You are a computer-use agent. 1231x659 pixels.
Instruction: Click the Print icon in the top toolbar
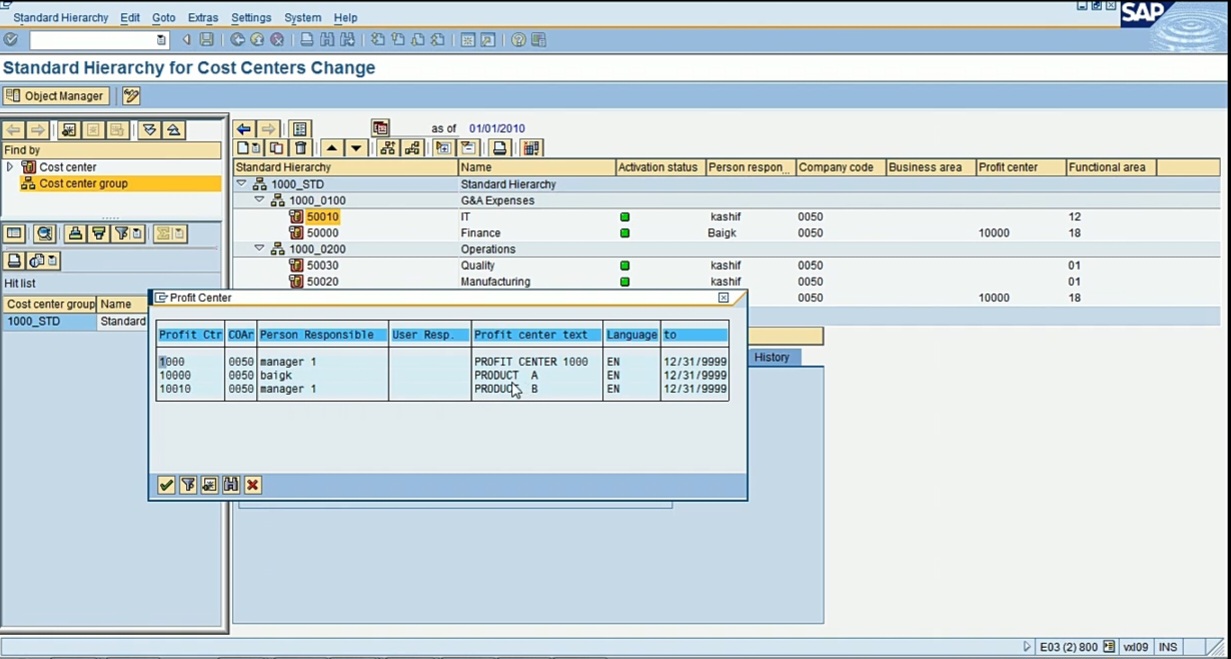click(x=307, y=40)
